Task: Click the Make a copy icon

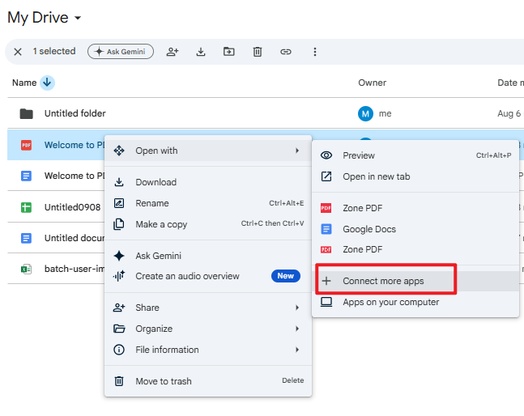Action: [x=119, y=224]
